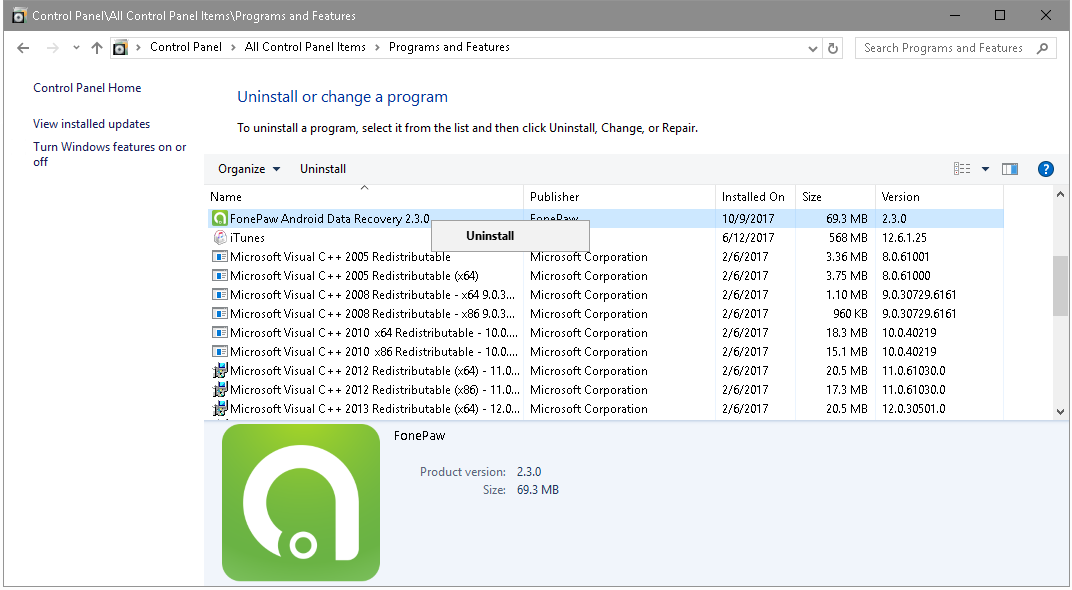Click Uninstall in the toolbar

point(323,169)
